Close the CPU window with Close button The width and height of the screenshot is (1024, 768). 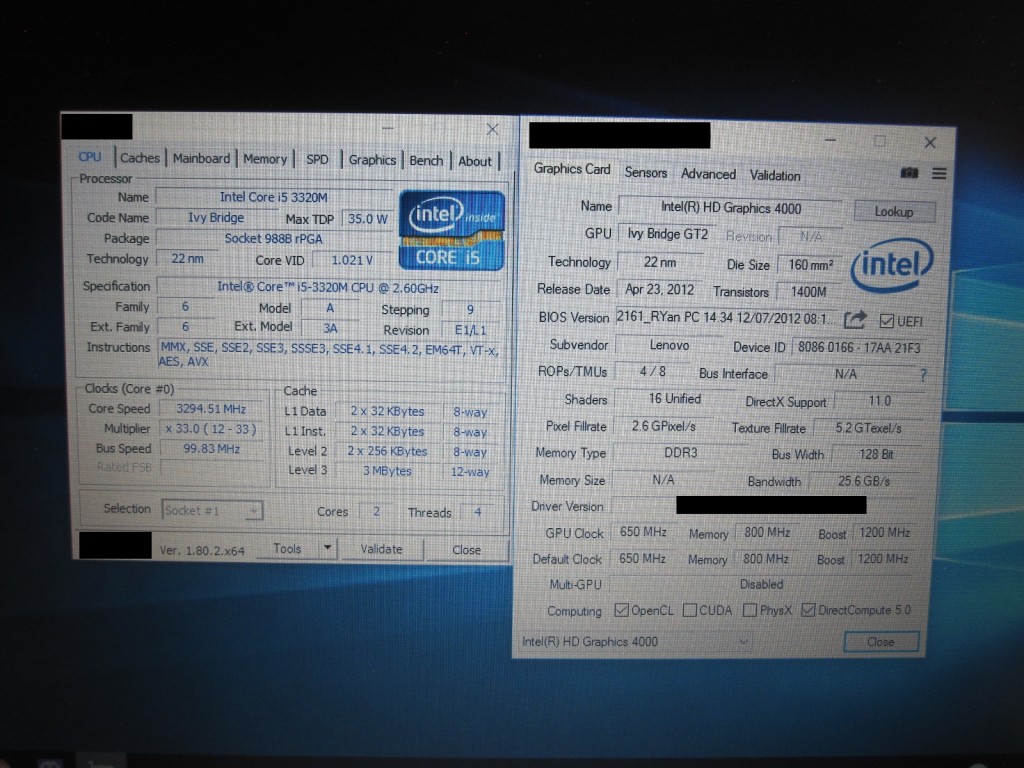coord(466,550)
